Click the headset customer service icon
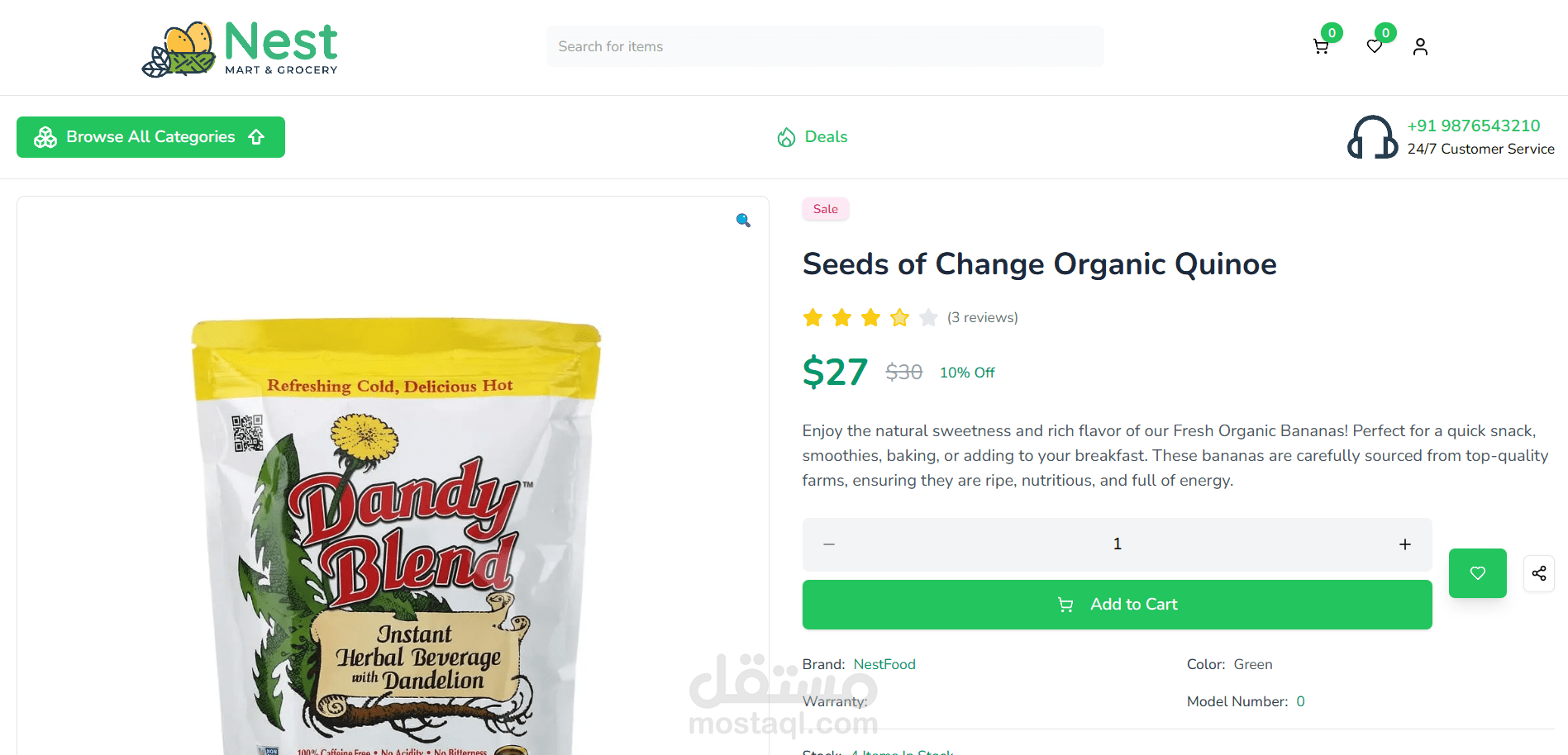The width and height of the screenshot is (1568, 755). click(1372, 137)
